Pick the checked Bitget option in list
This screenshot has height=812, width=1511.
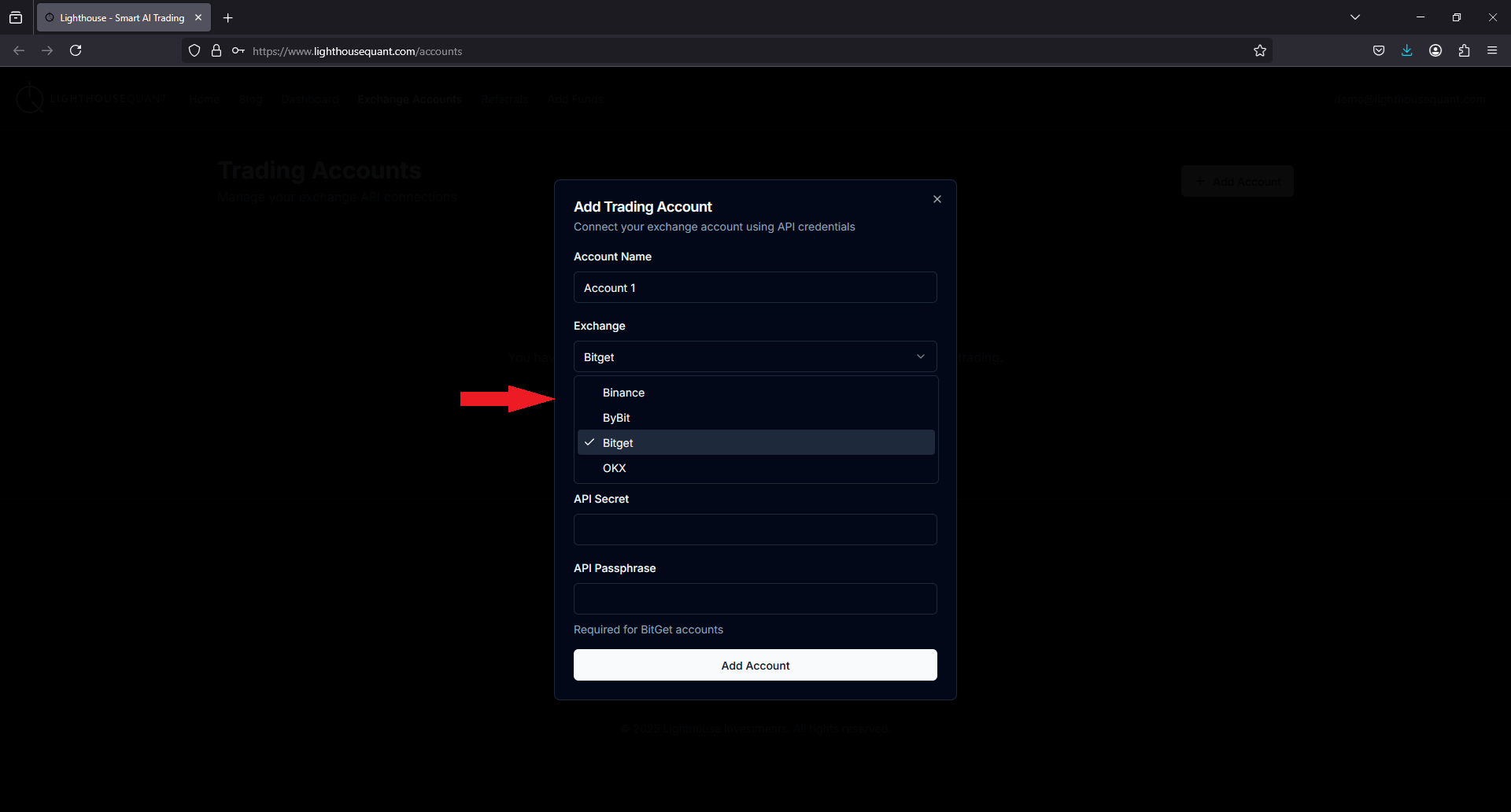pyautogui.click(x=755, y=443)
